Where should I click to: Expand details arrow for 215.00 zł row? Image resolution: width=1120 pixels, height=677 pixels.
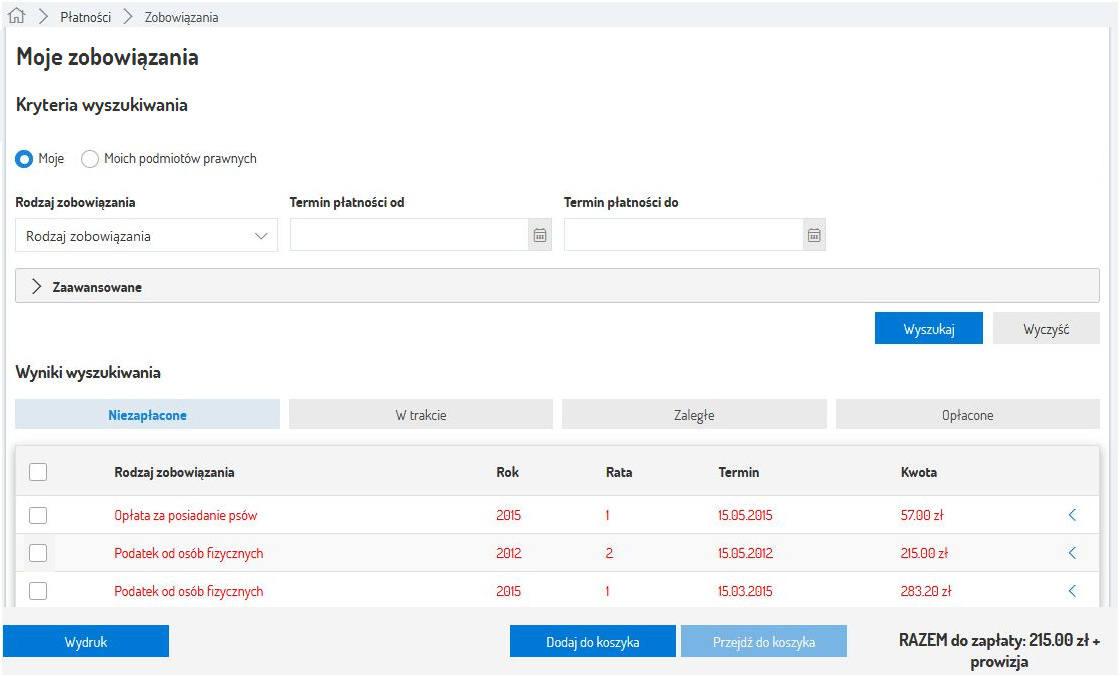(x=1072, y=553)
